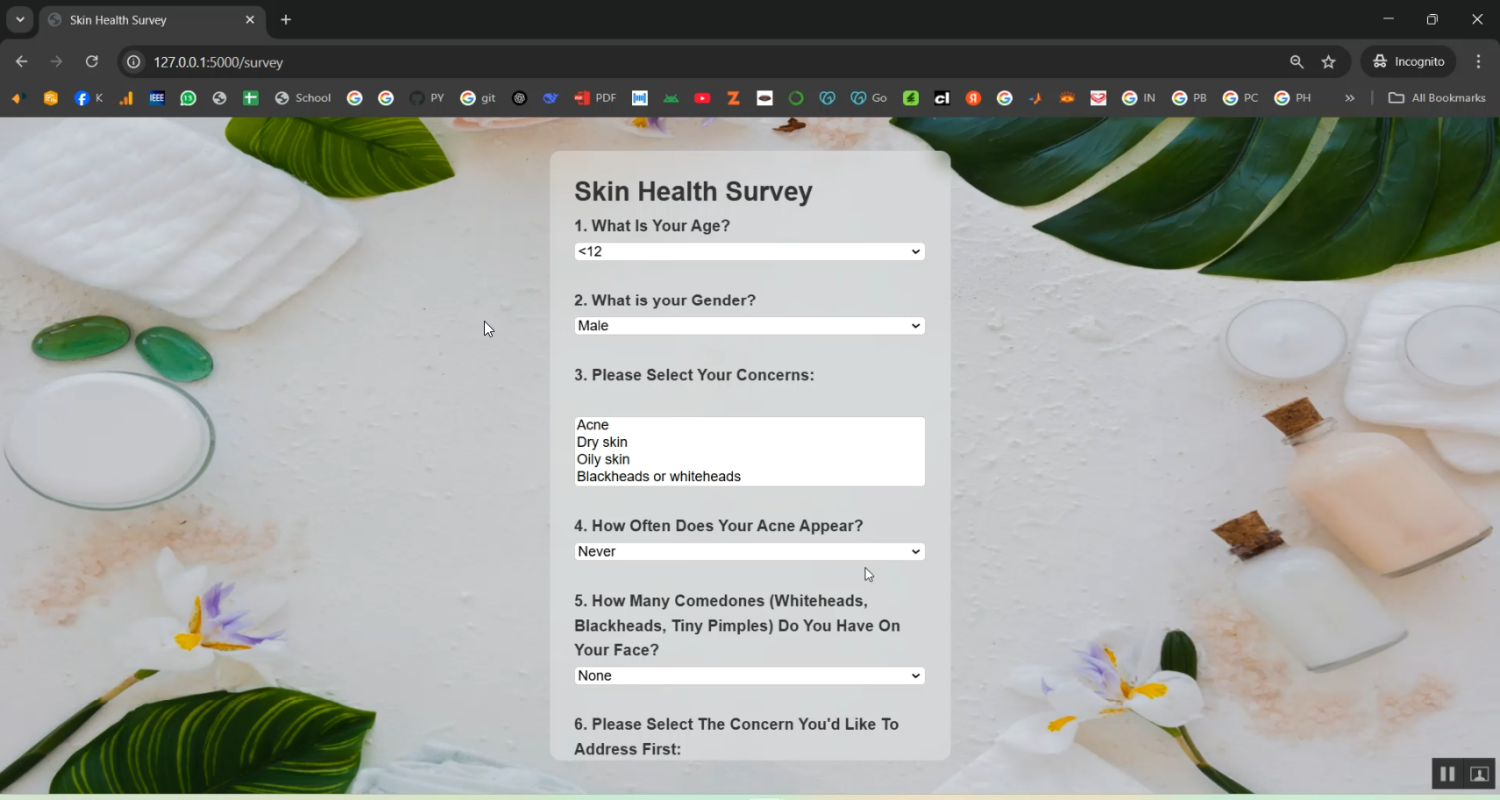1500x800 pixels.
Task: Select Dry skin in the concerns list
Action: click(x=749, y=442)
